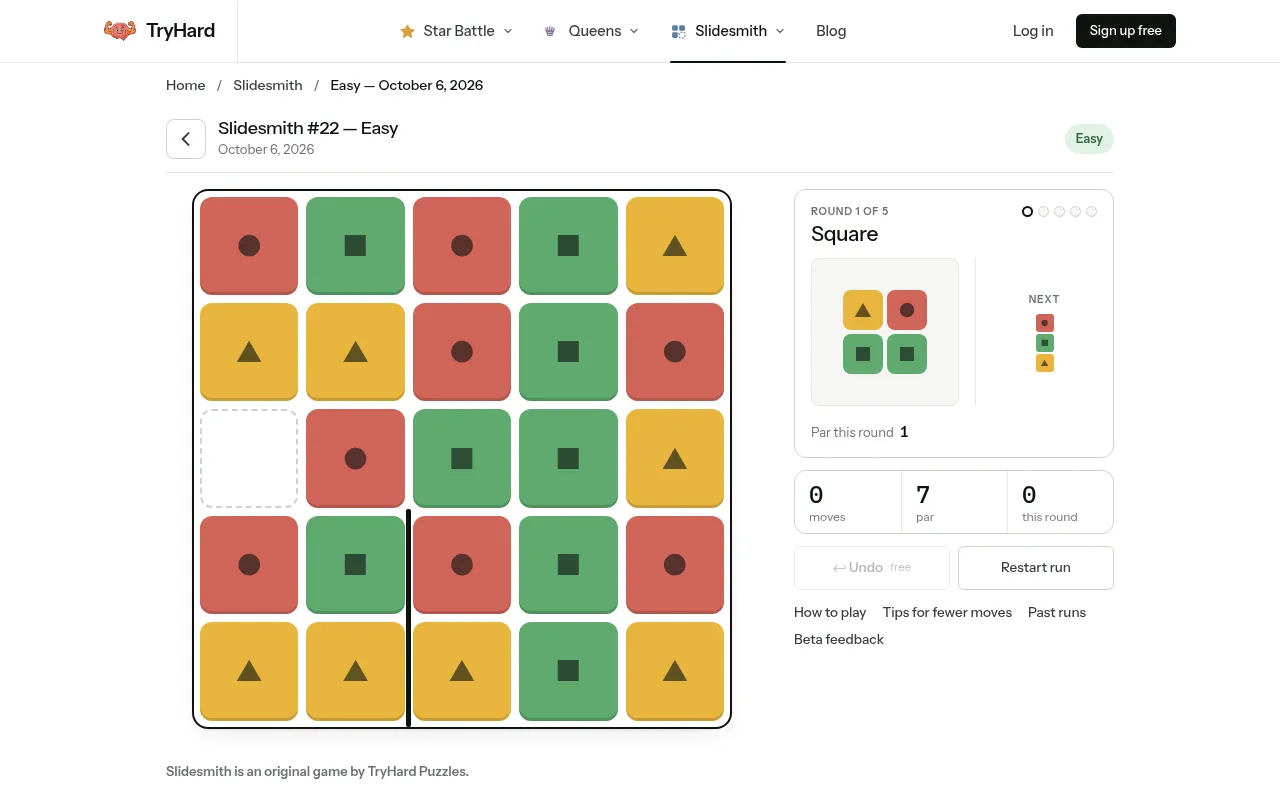
Task: Open the Slidesmith dropdown chevron
Action: (x=780, y=31)
